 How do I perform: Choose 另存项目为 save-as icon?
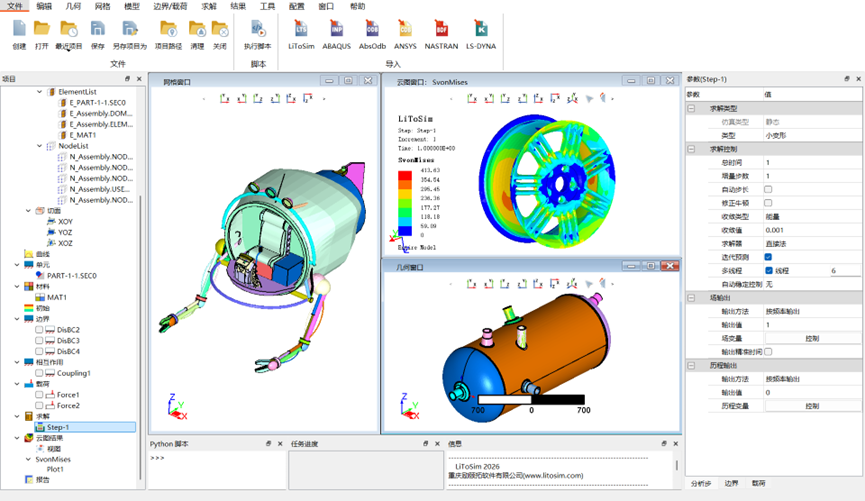(130, 29)
